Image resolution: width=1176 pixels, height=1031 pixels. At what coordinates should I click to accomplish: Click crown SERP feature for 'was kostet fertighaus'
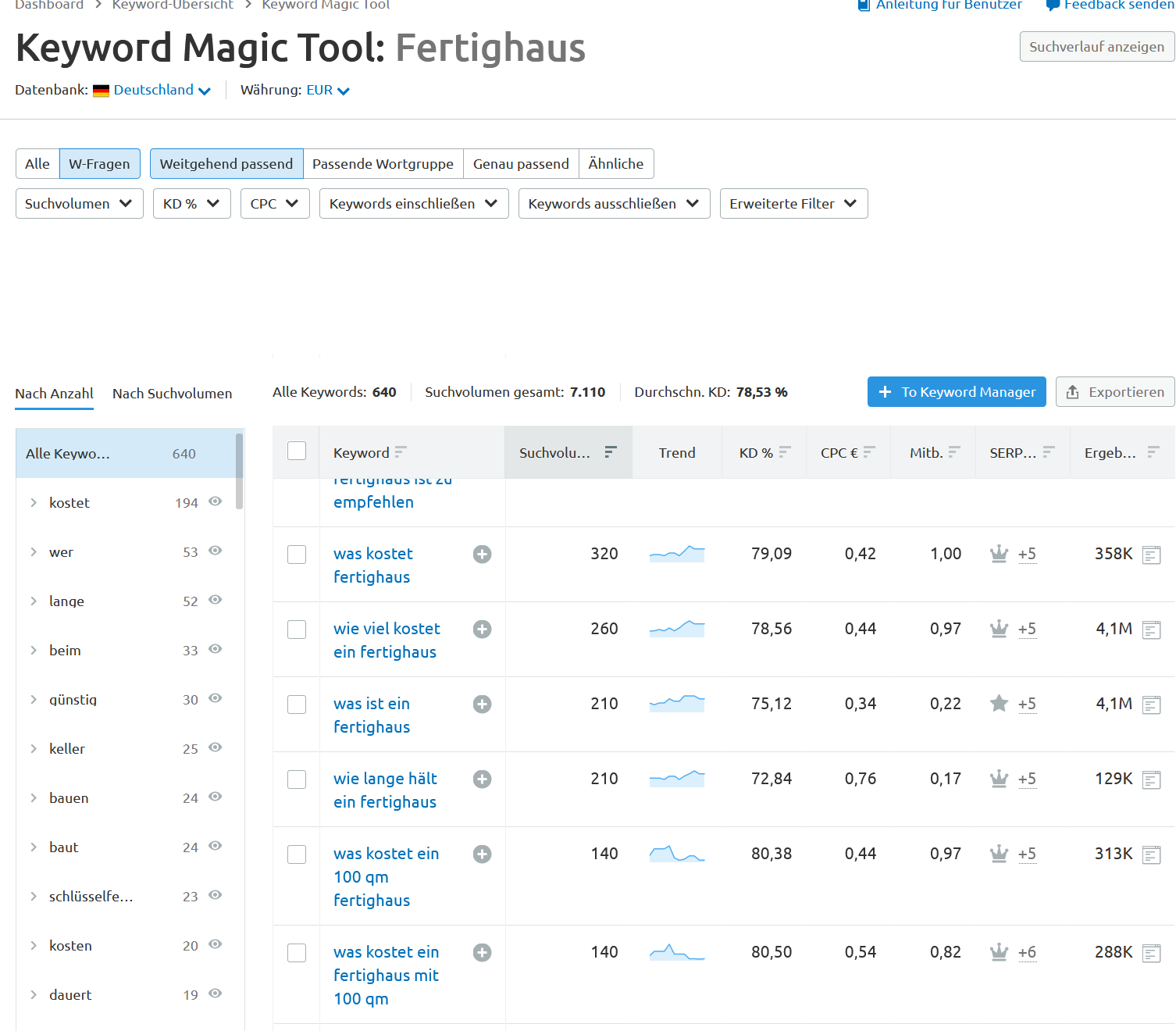pos(999,554)
